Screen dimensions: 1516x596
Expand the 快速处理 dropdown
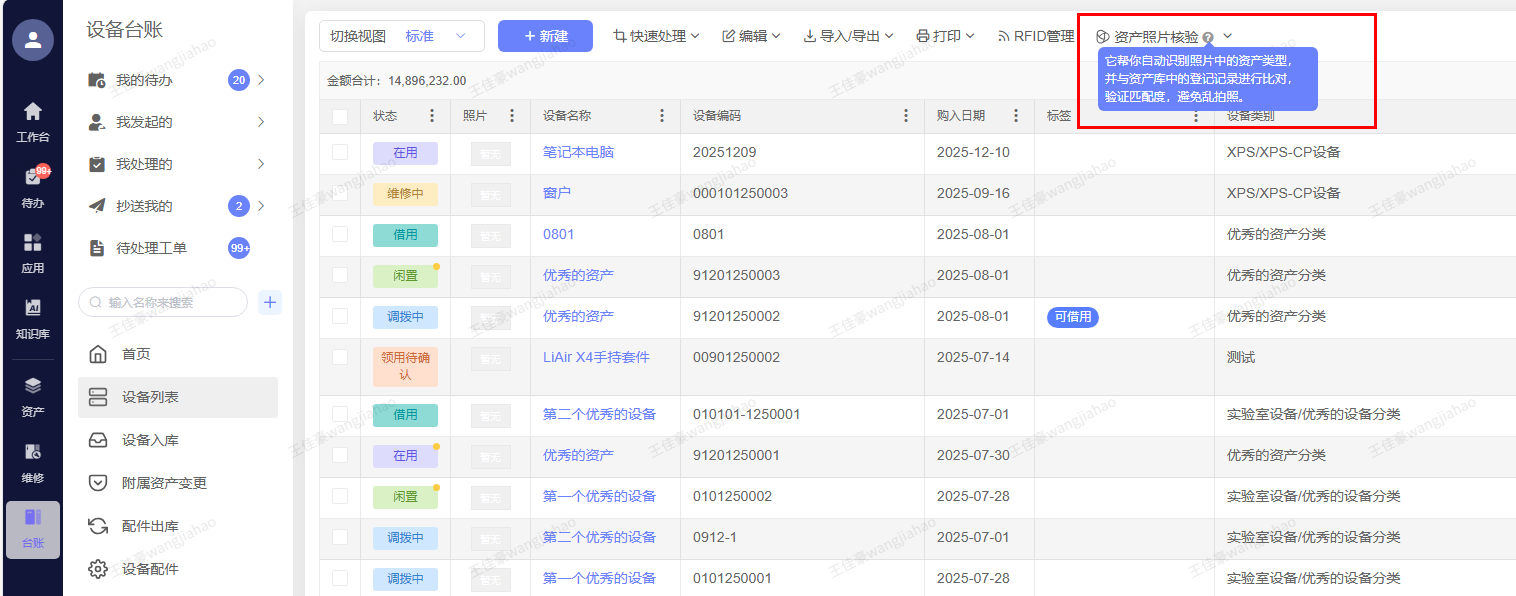pyautogui.click(x=656, y=36)
